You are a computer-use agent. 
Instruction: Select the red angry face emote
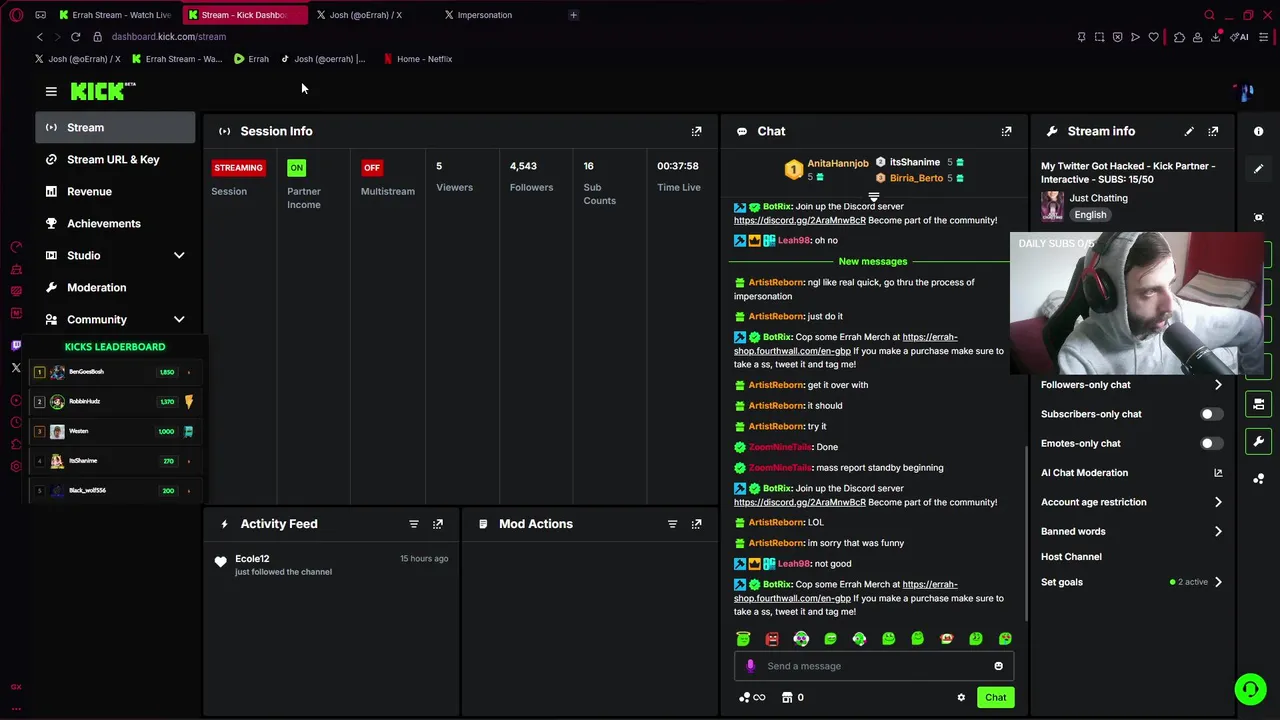click(x=772, y=639)
